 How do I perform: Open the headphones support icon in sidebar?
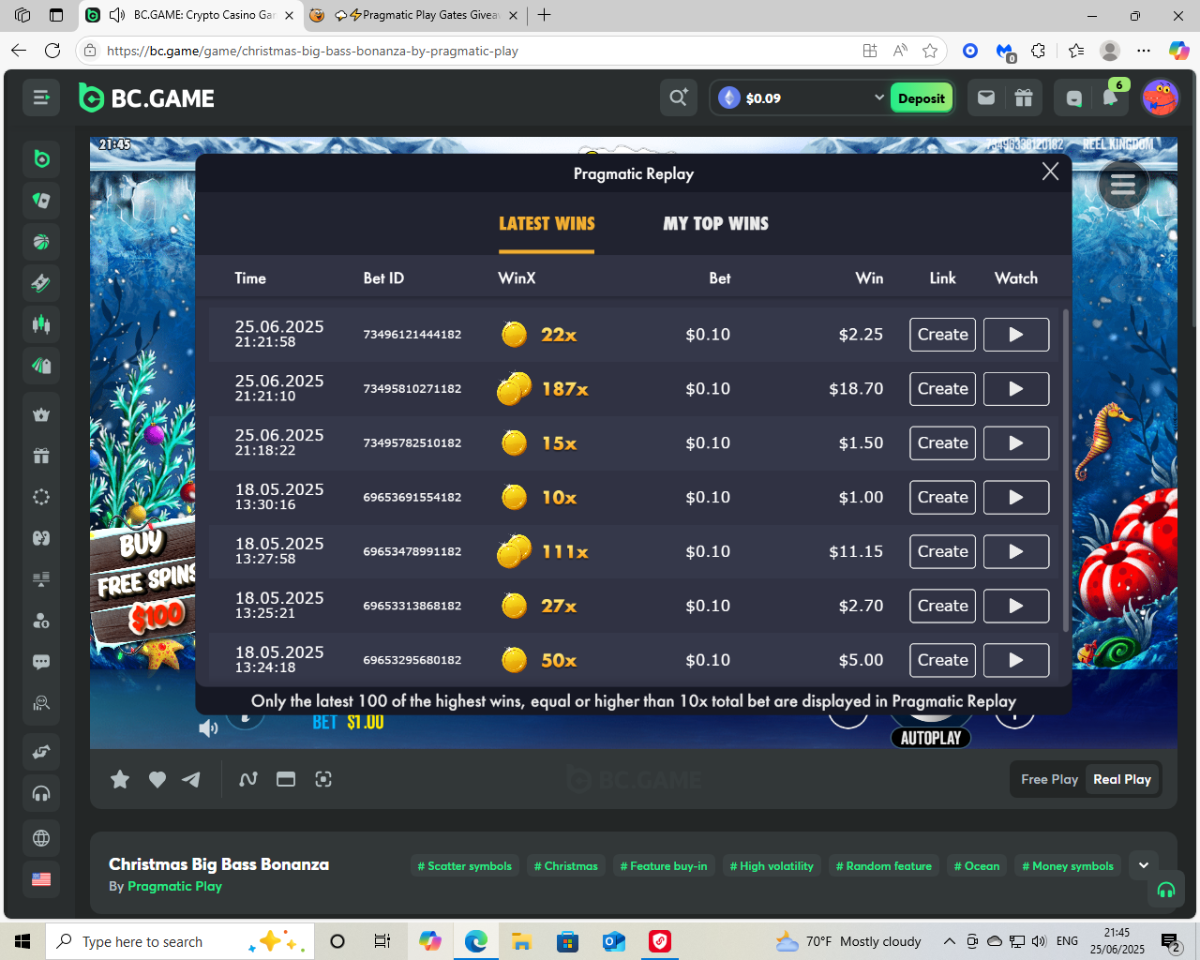41,793
